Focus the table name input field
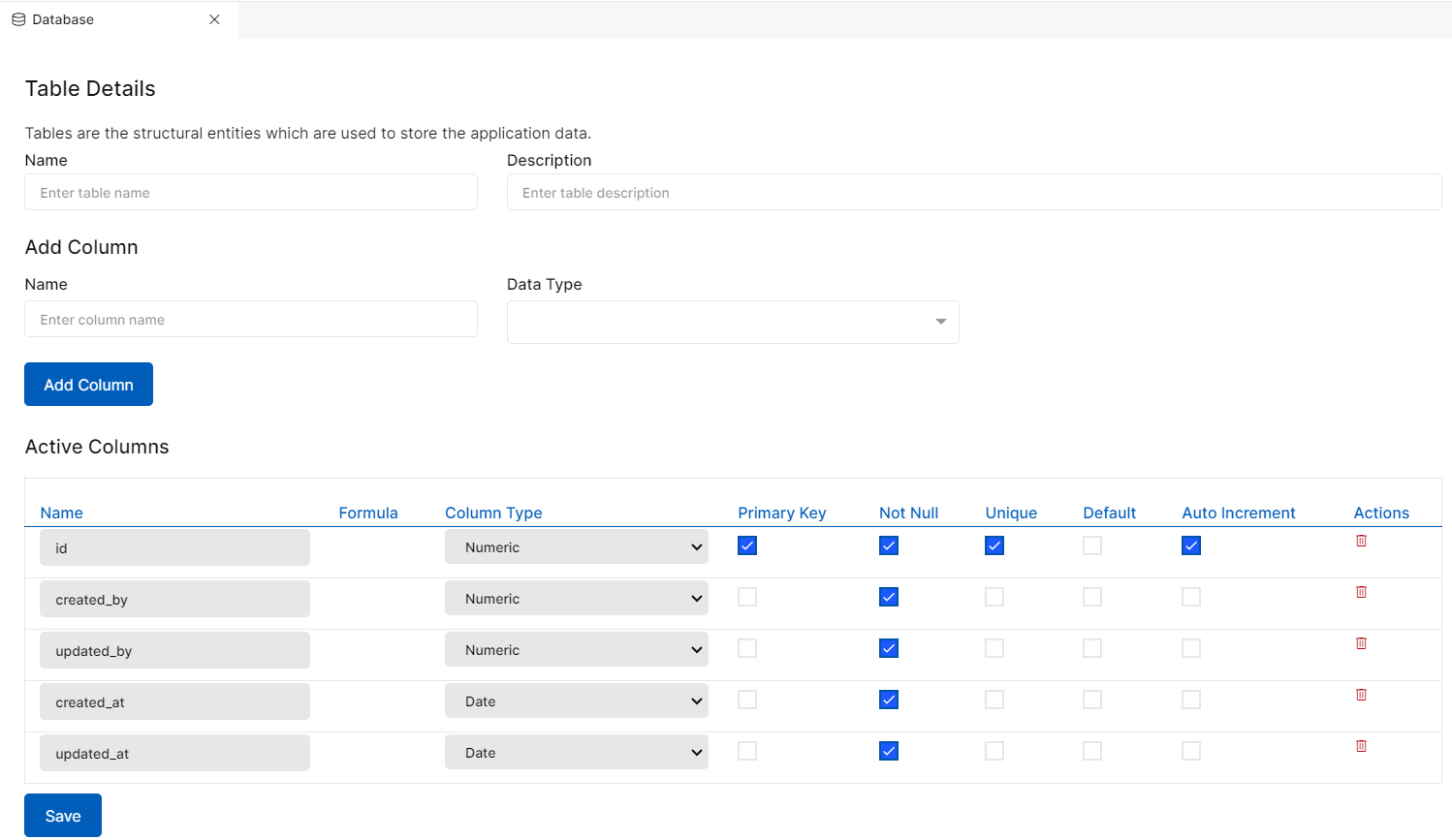1452x840 pixels. (x=251, y=192)
